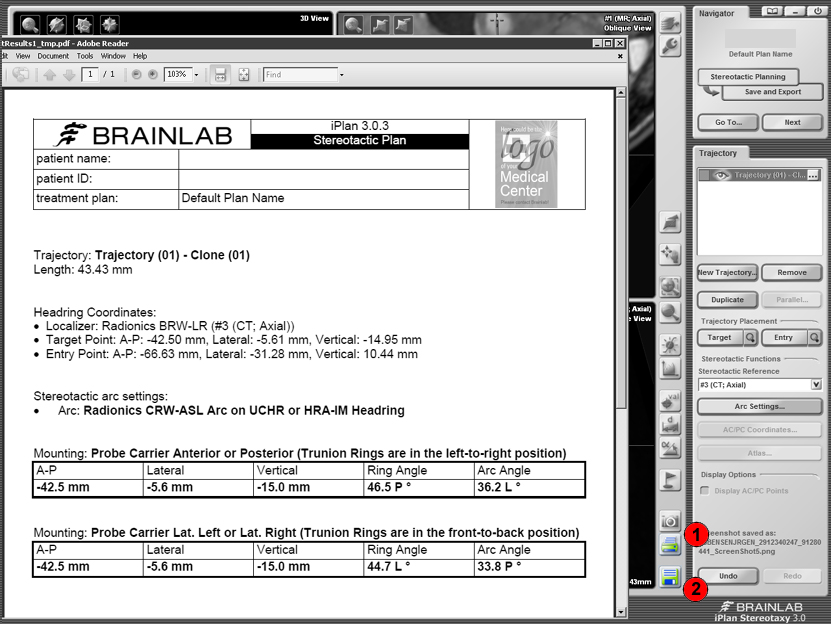Viewport: 831px width, 624px height.
Task: Expand the Adobe Reader zoom percentage dropdown
Action: pos(196,75)
